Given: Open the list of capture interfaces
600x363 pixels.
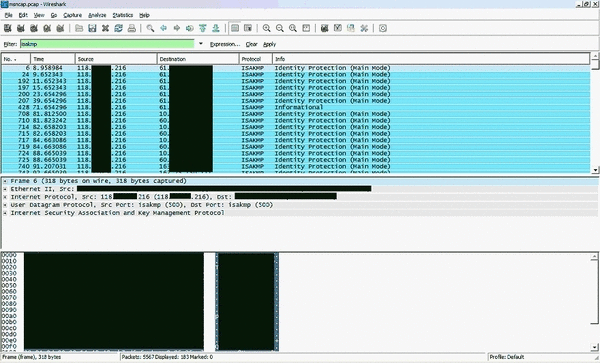Looking at the screenshot, I should (8, 28).
